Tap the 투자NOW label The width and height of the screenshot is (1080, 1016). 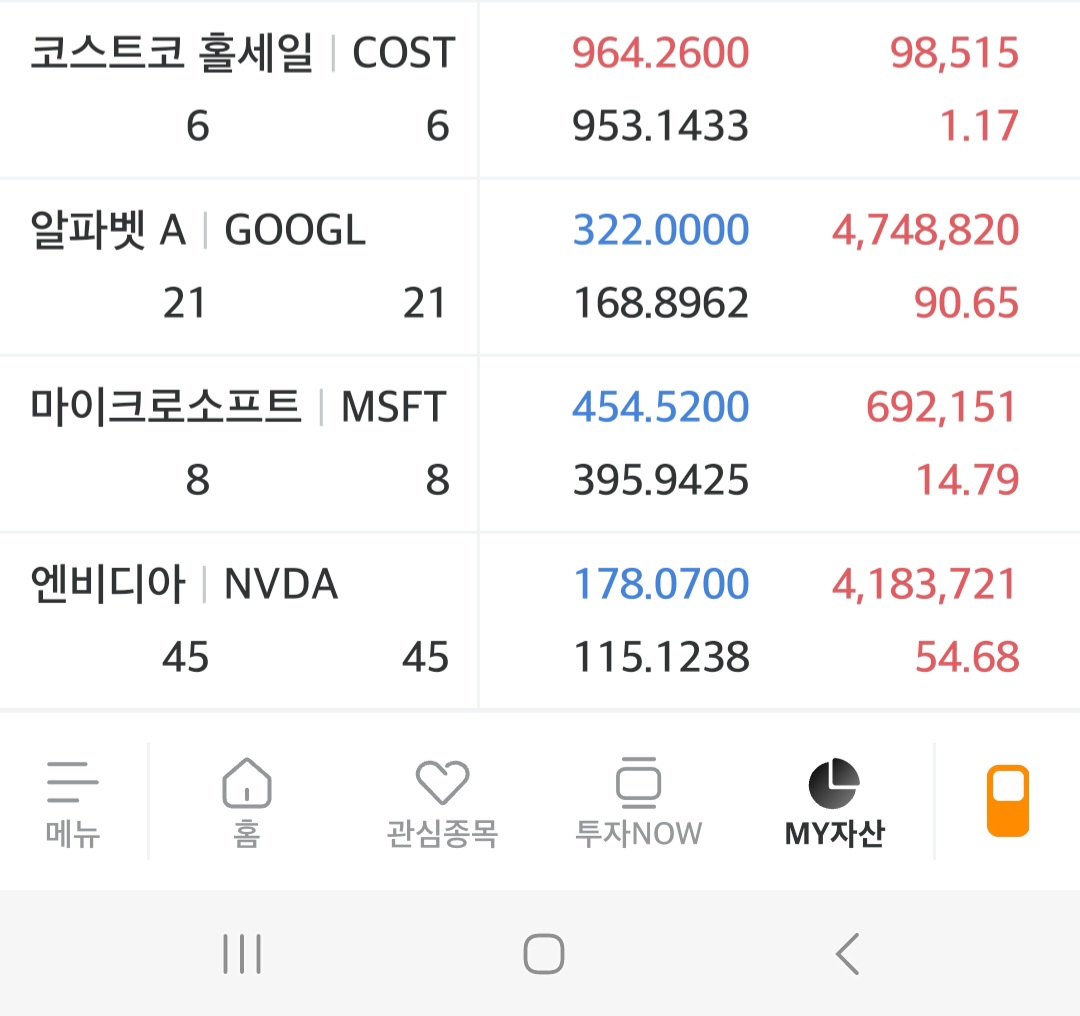tap(638, 834)
